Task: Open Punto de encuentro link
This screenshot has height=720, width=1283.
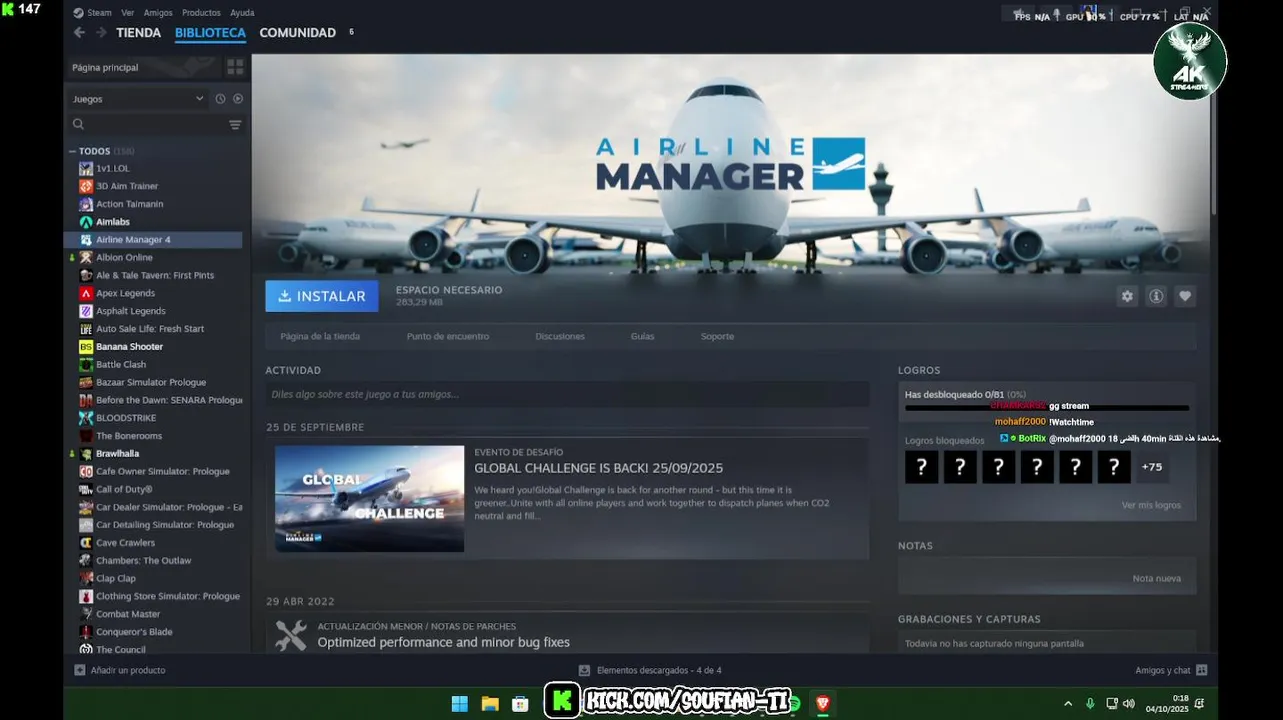Action: 448,336
